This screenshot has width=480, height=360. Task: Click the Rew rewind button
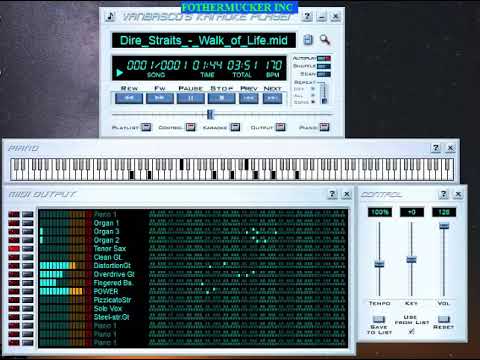pyautogui.click(x=129, y=98)
